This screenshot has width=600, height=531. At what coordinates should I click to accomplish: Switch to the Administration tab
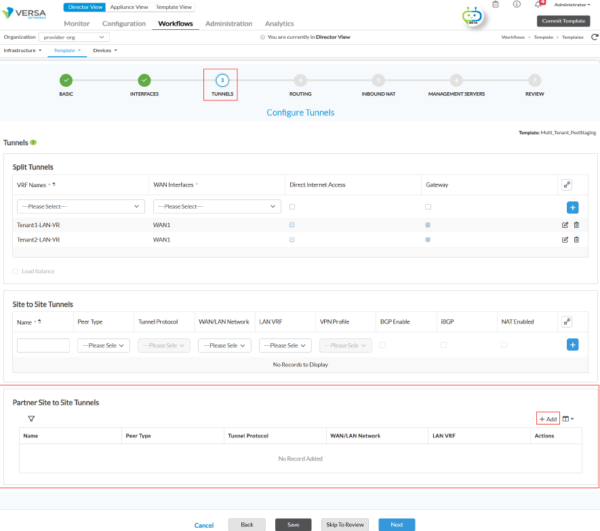229,24
